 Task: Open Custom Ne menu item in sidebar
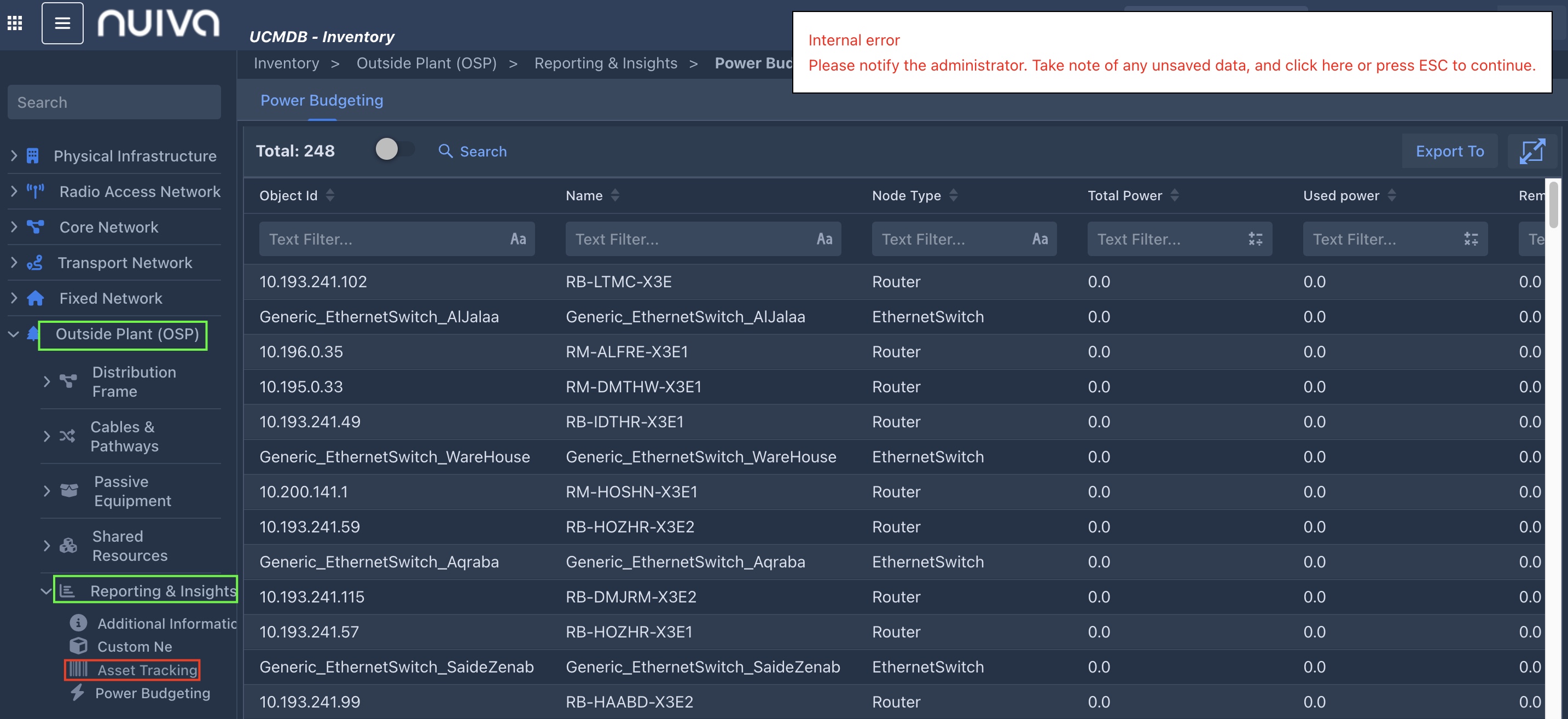click(135, 646)
